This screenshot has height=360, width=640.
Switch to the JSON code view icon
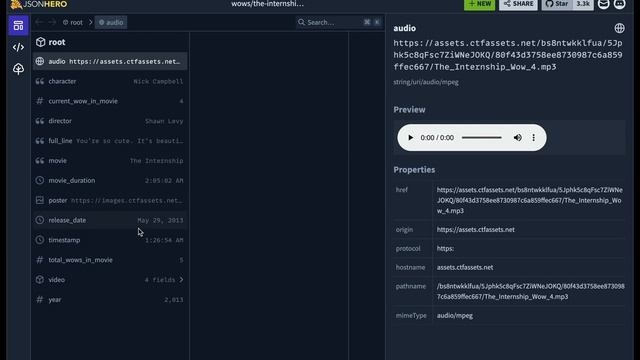pyautogui.click(x=18, y=47)
